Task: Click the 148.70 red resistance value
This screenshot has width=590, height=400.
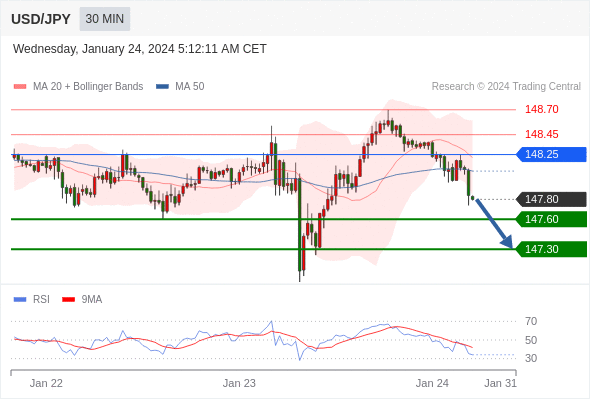Action: coord(541,110)
